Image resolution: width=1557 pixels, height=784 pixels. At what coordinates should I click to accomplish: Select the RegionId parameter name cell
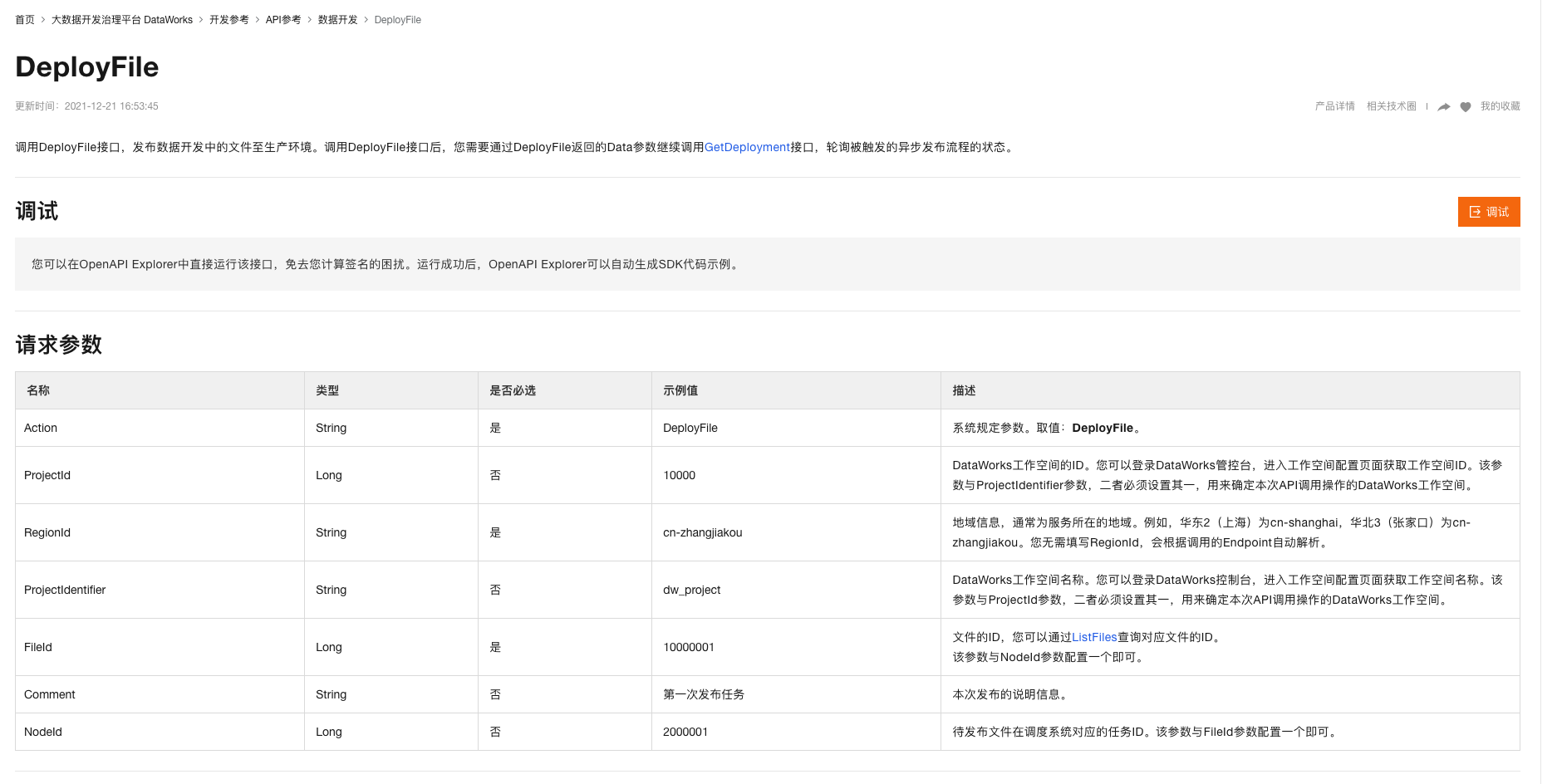(160, 532)
